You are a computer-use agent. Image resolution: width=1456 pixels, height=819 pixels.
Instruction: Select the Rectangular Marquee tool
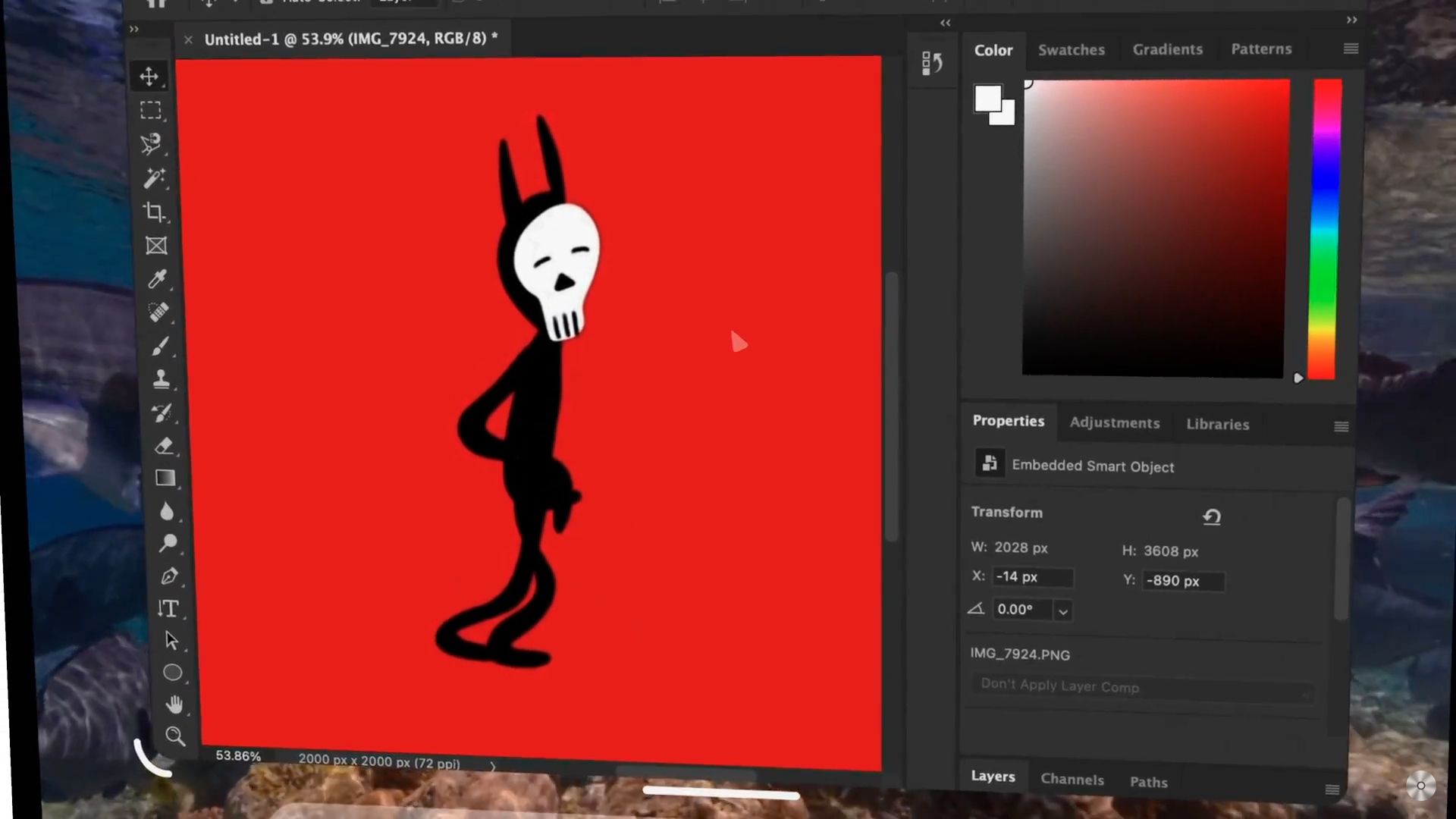(151, 111)
